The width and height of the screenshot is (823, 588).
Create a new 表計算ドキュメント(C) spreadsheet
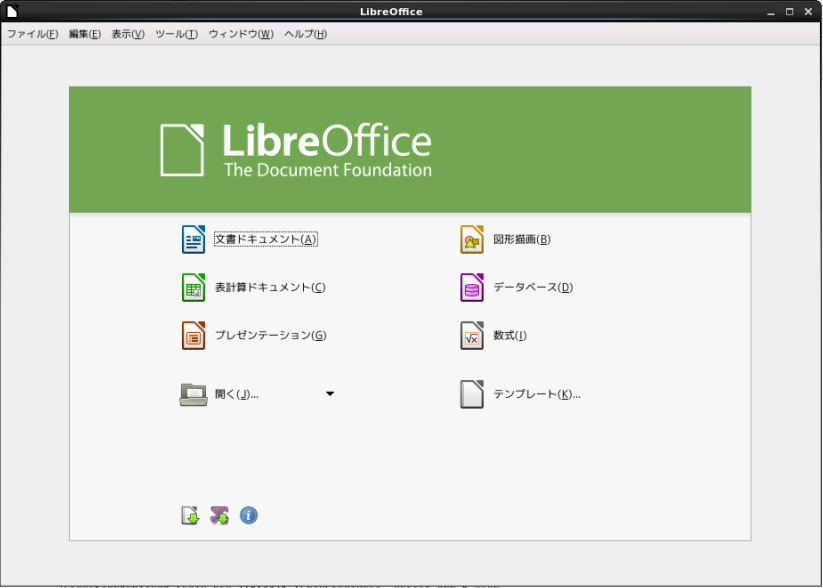[x=254, y=287]
